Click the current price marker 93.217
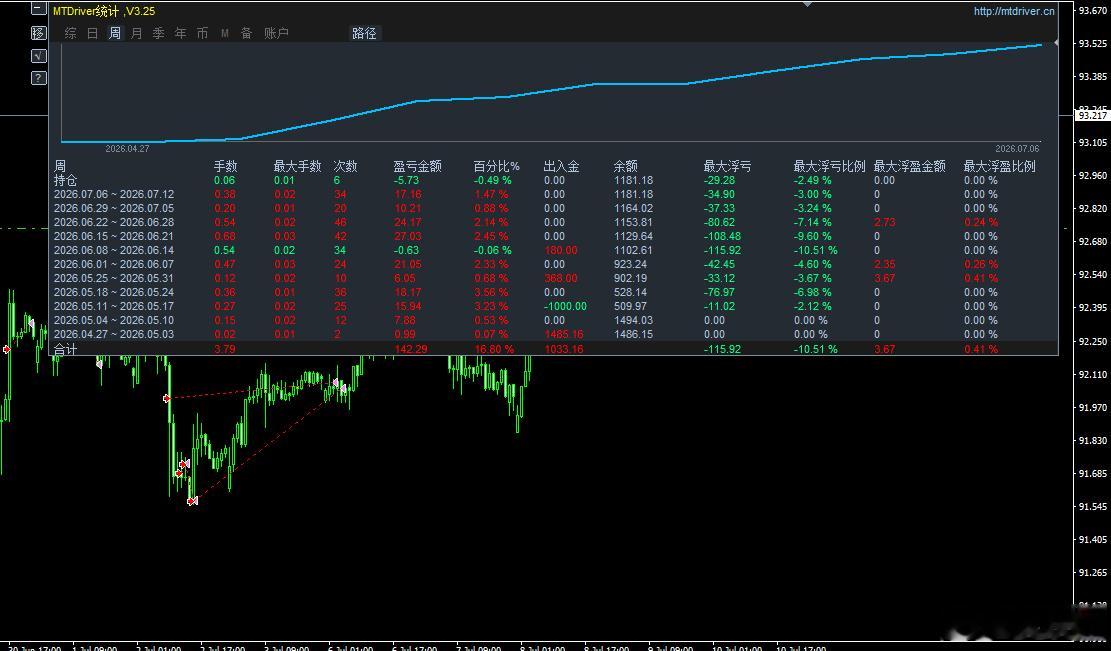Viewport: 1111px width, 651px height. [1093, 115]
